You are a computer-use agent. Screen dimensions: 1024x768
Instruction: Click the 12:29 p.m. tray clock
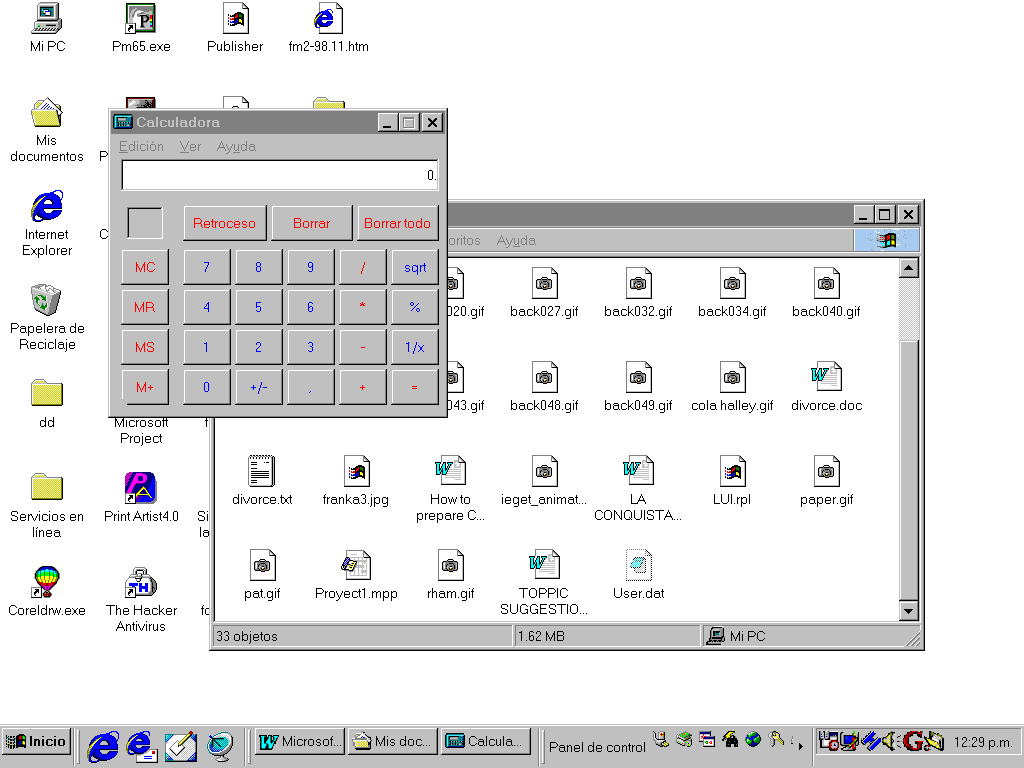tap(983, 743)
